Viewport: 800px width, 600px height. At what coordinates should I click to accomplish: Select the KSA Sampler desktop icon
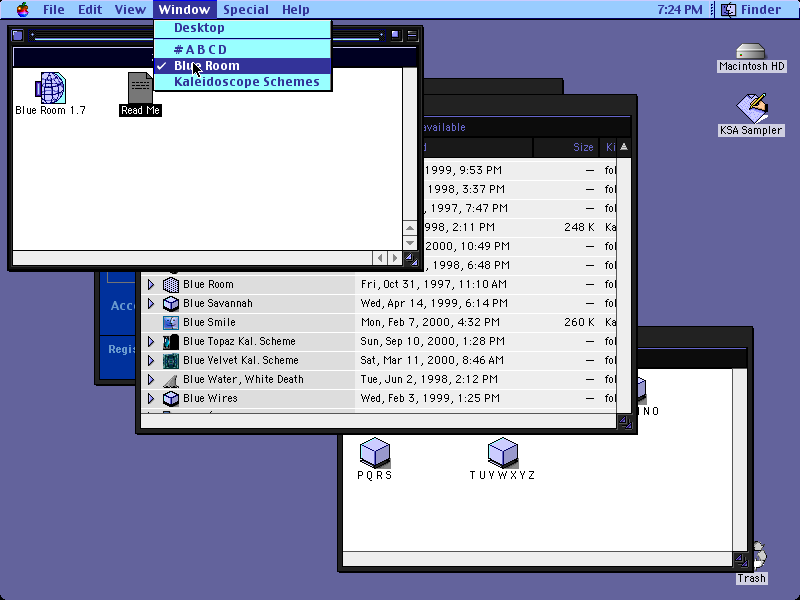coord(752,108)
